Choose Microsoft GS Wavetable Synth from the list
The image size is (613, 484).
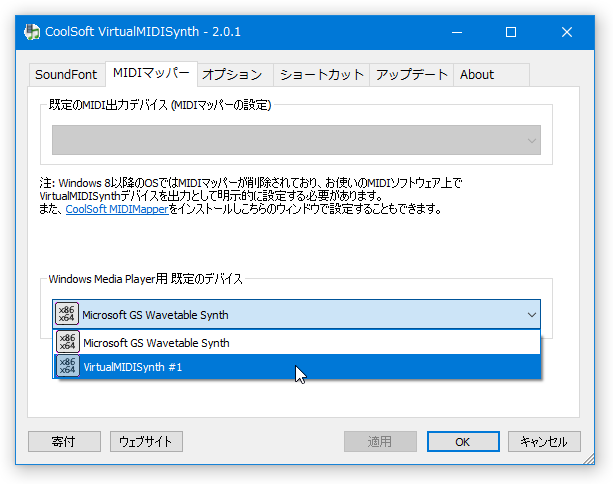coord(297,342)
